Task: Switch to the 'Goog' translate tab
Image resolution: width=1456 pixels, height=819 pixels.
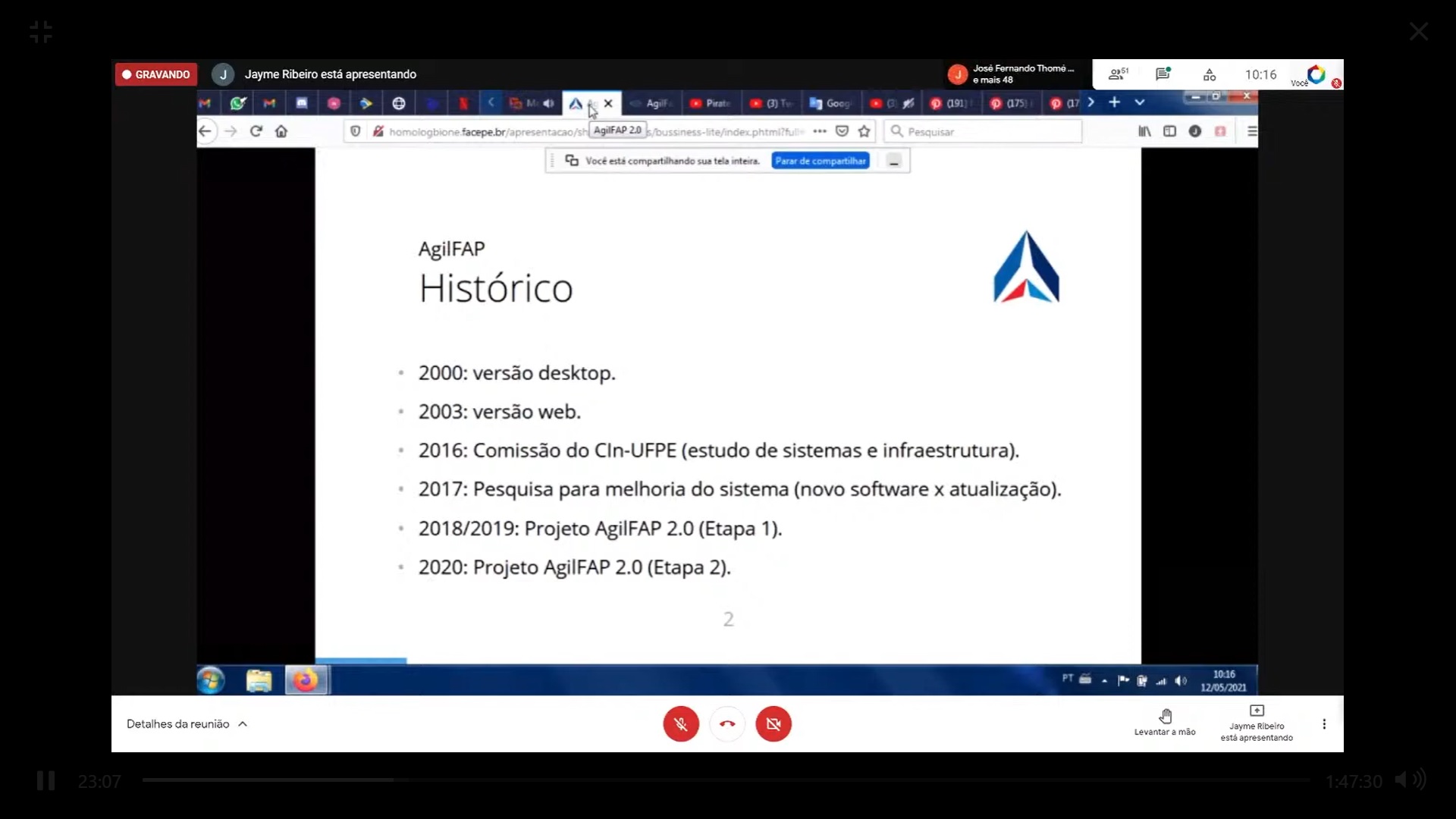Action: coord(831,103)
